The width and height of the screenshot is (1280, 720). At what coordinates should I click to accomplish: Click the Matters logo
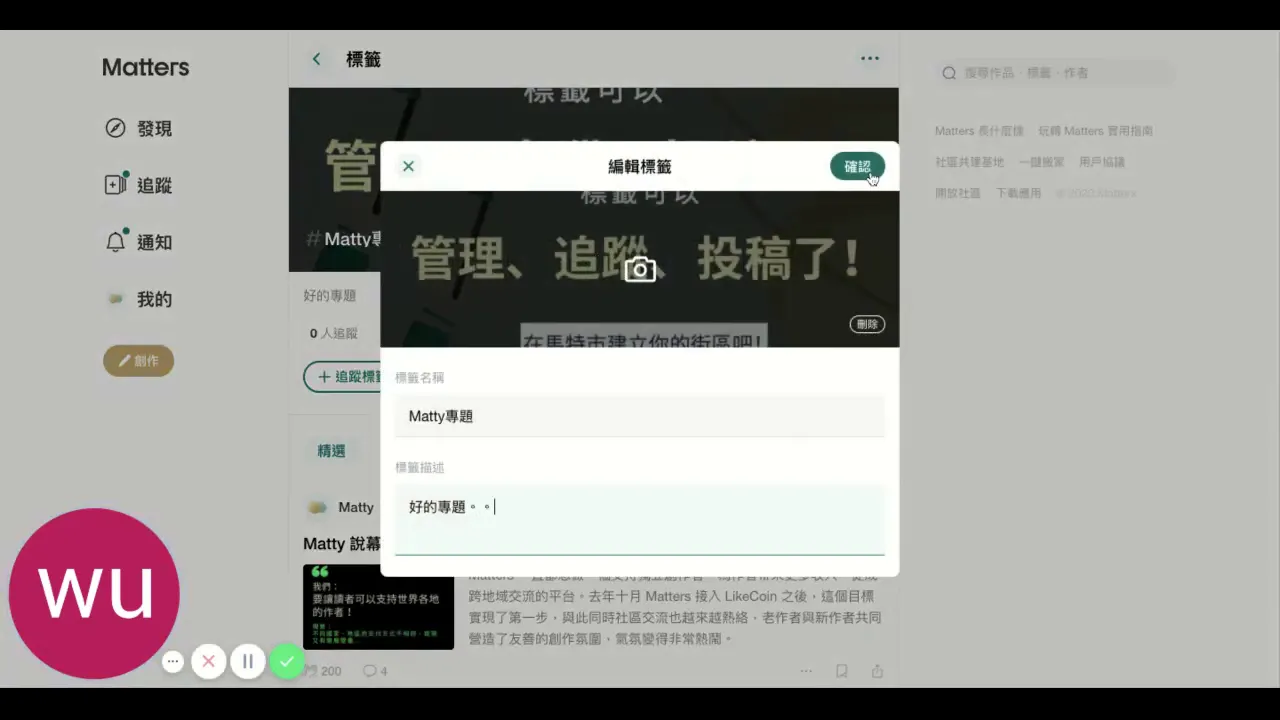point(145,67)
